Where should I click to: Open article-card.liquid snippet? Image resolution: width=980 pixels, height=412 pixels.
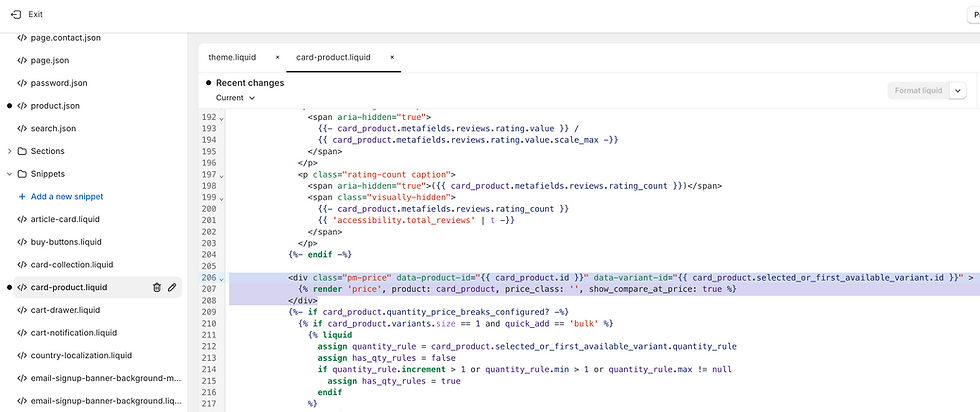pos(65,219)
